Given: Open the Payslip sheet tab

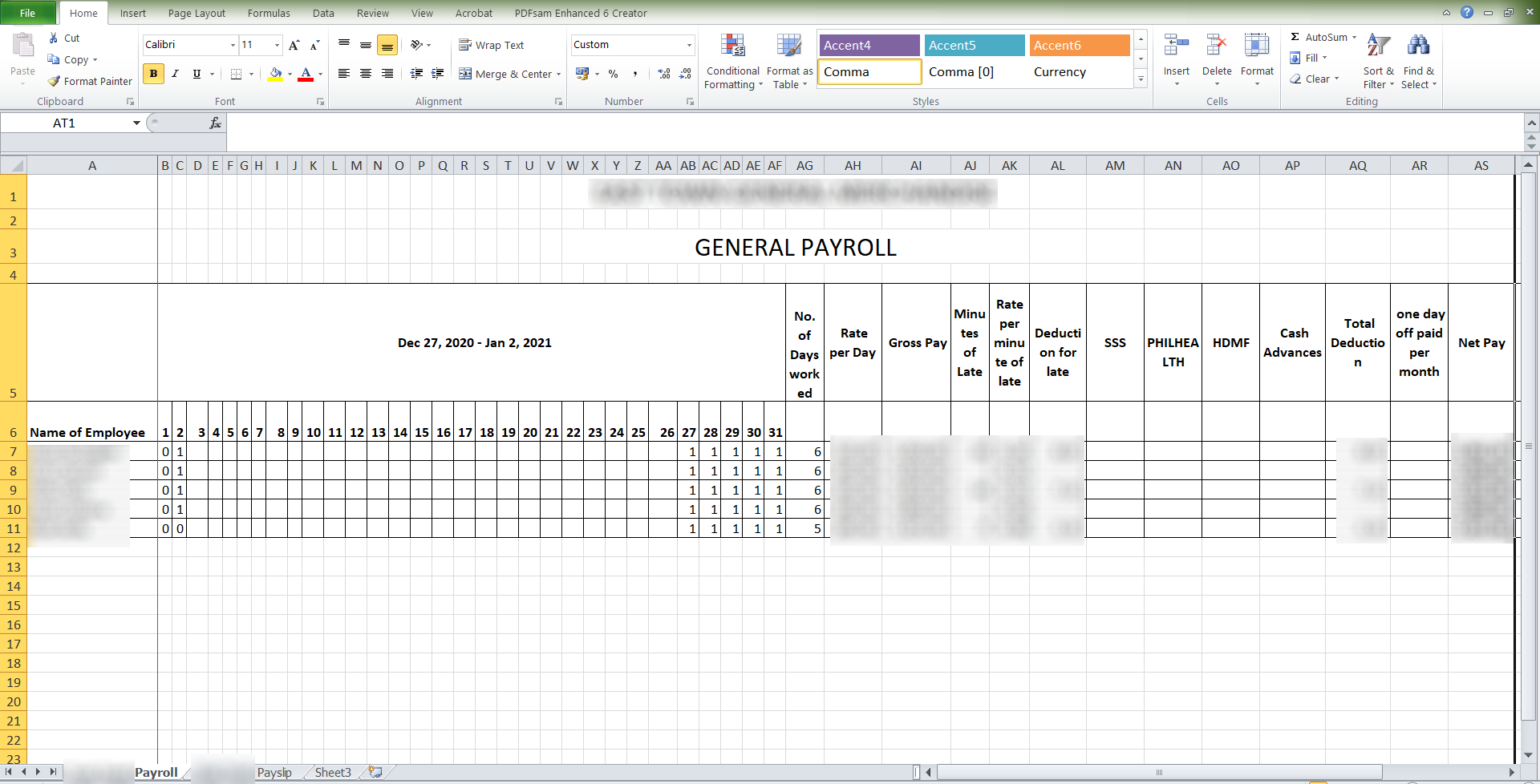Looking at the screenshot, I should pos(274,773).
